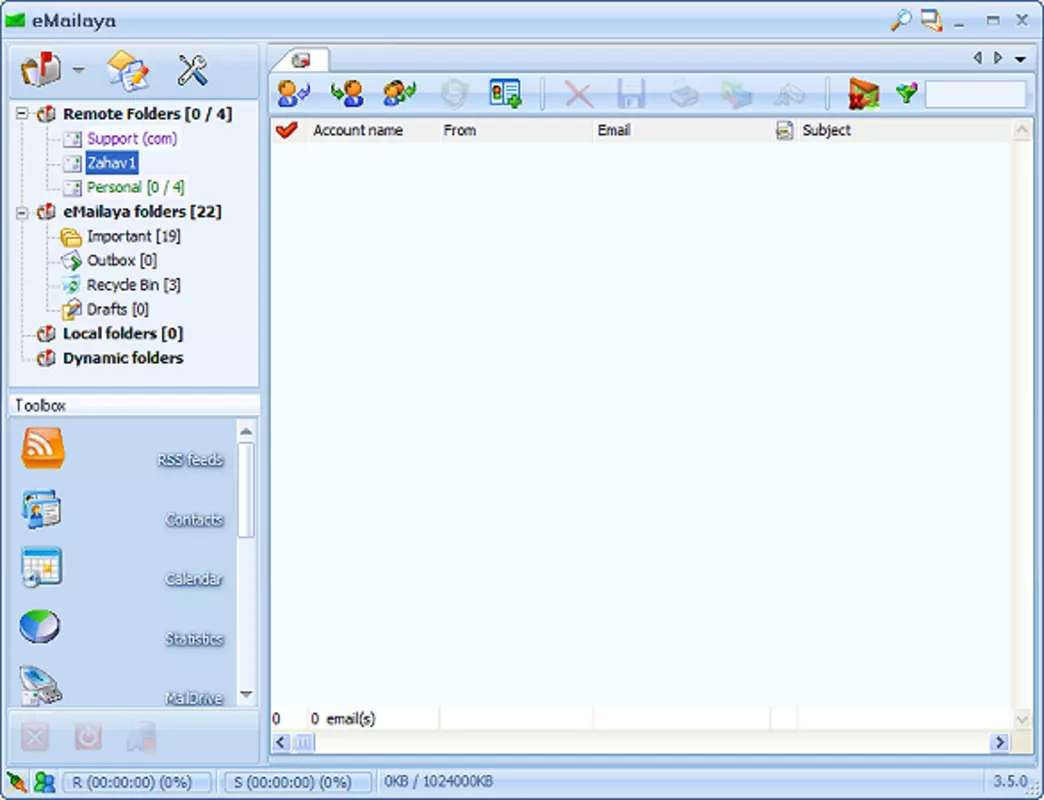
Task: Toggle the red checkmark column header
Action: pyautogui.click(x=286, y=130)
